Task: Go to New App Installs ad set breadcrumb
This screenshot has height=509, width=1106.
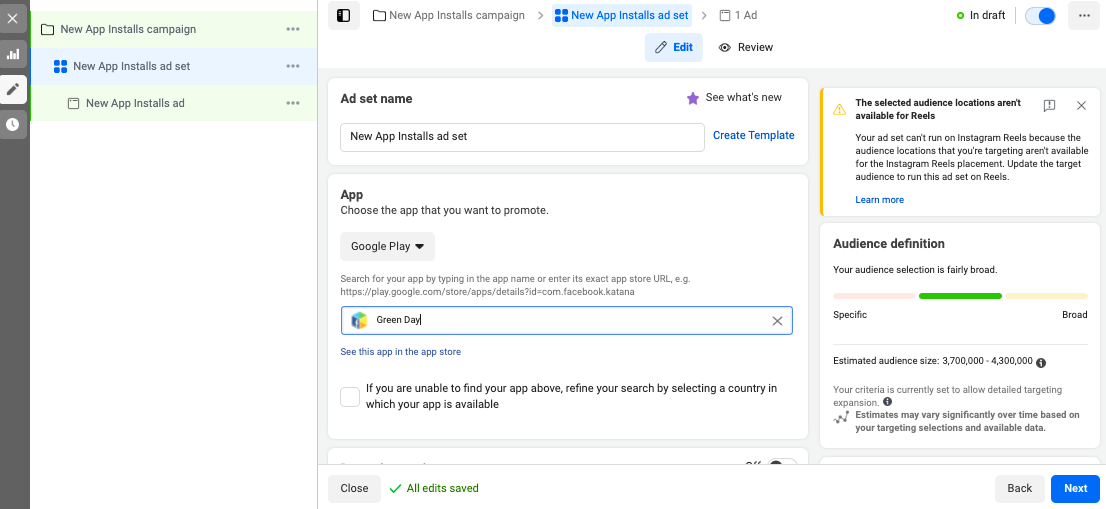Action: click(621, 15)
